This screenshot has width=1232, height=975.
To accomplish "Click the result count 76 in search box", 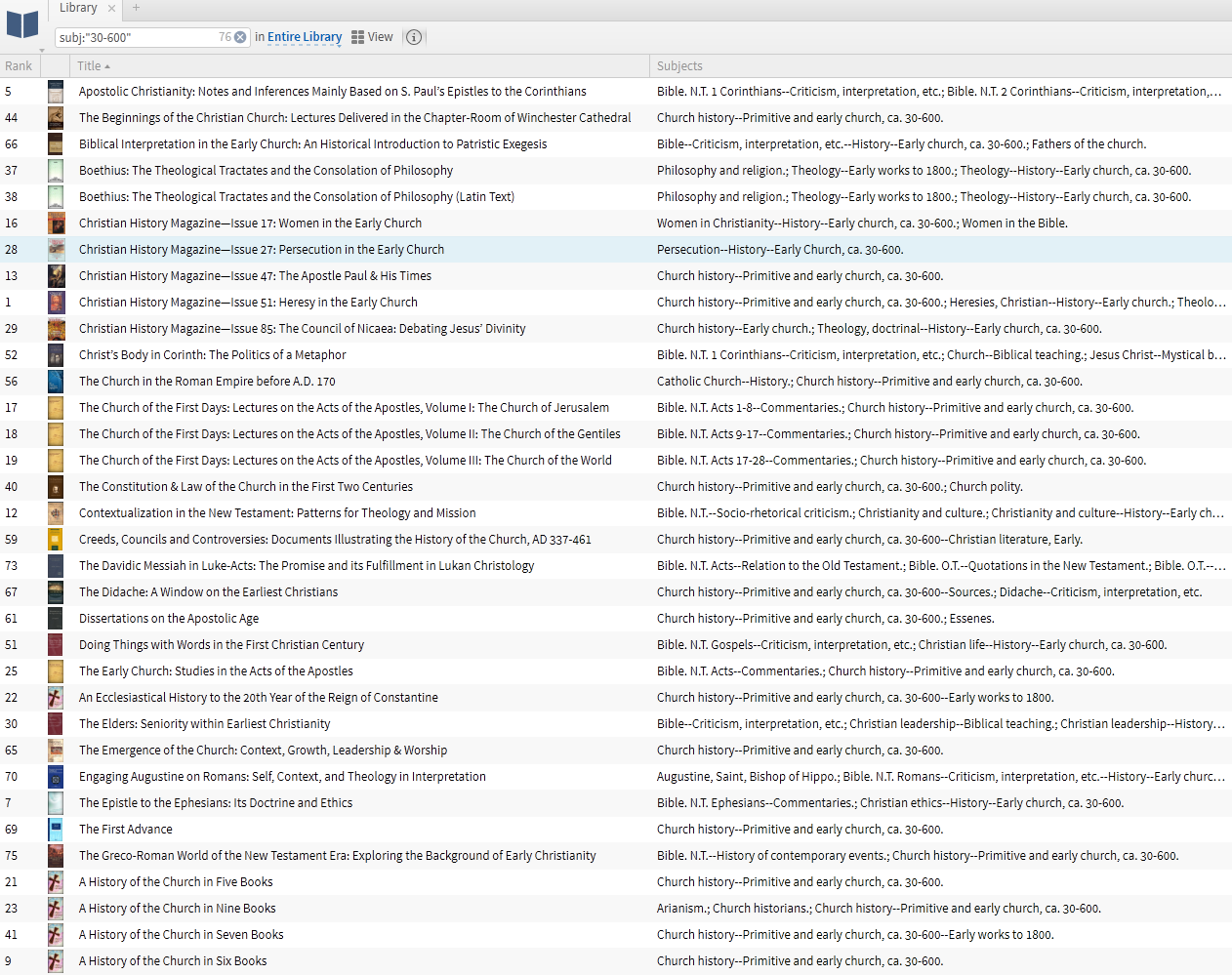I will pos(225,37).
